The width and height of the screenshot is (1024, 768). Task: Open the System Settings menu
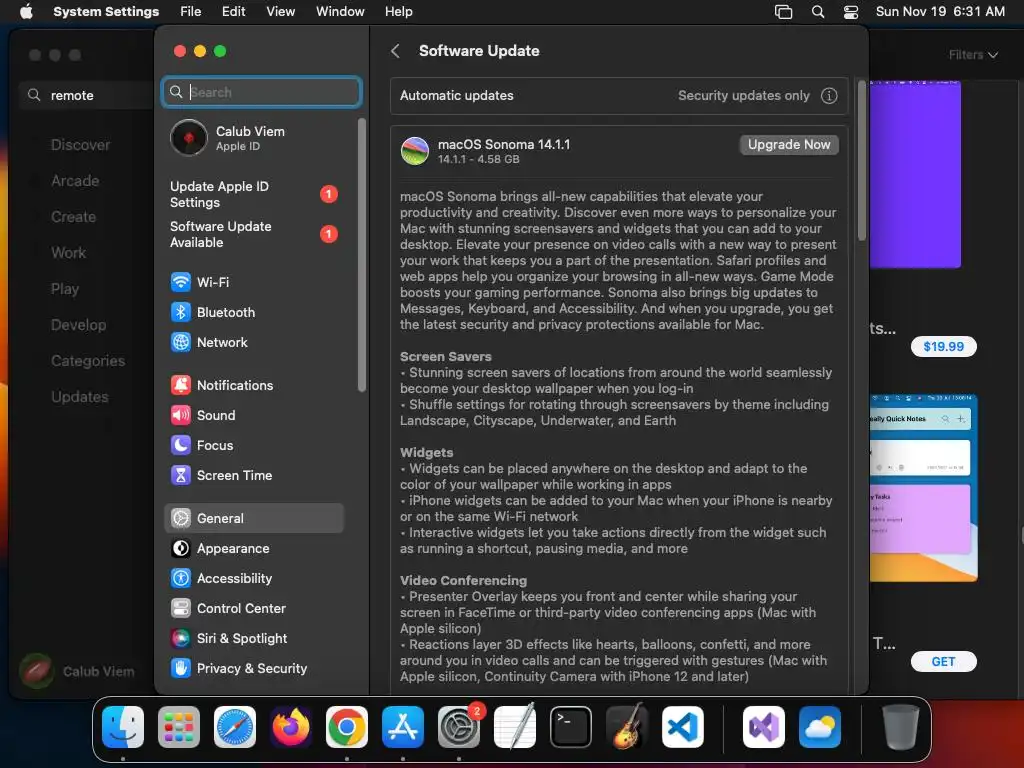[106, 12]
